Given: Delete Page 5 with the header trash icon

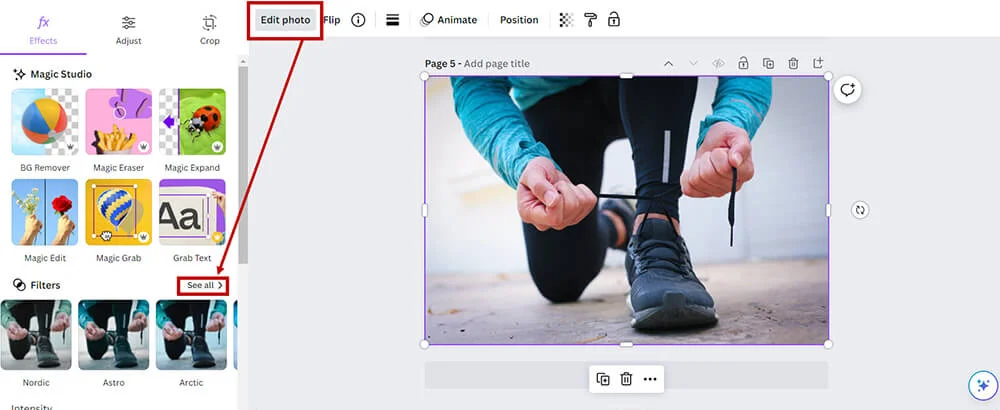Looking at the screenshot, I should [793, 64].
